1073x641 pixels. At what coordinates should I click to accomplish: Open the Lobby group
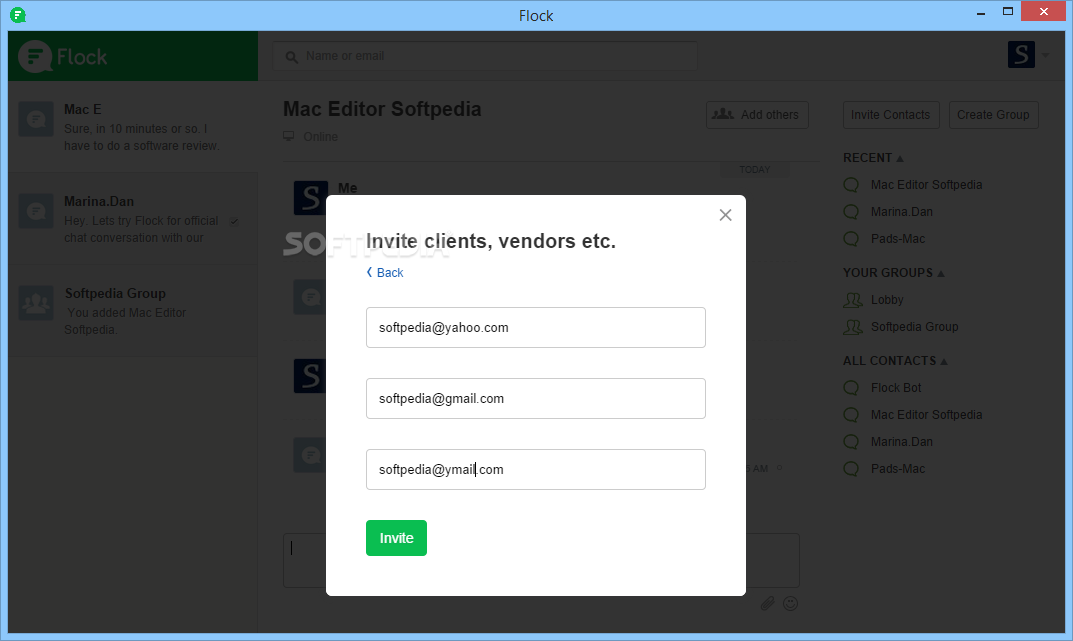click(887, 300)
